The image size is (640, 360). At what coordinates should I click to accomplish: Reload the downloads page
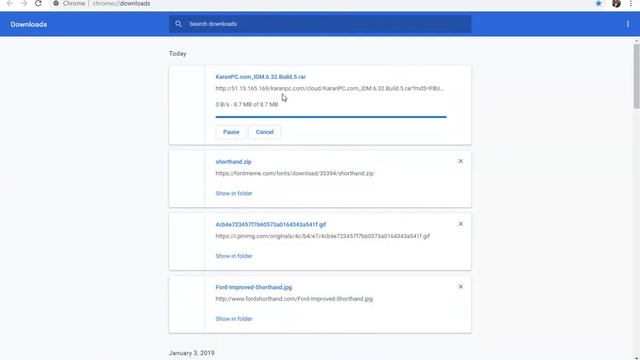point(38,3)
